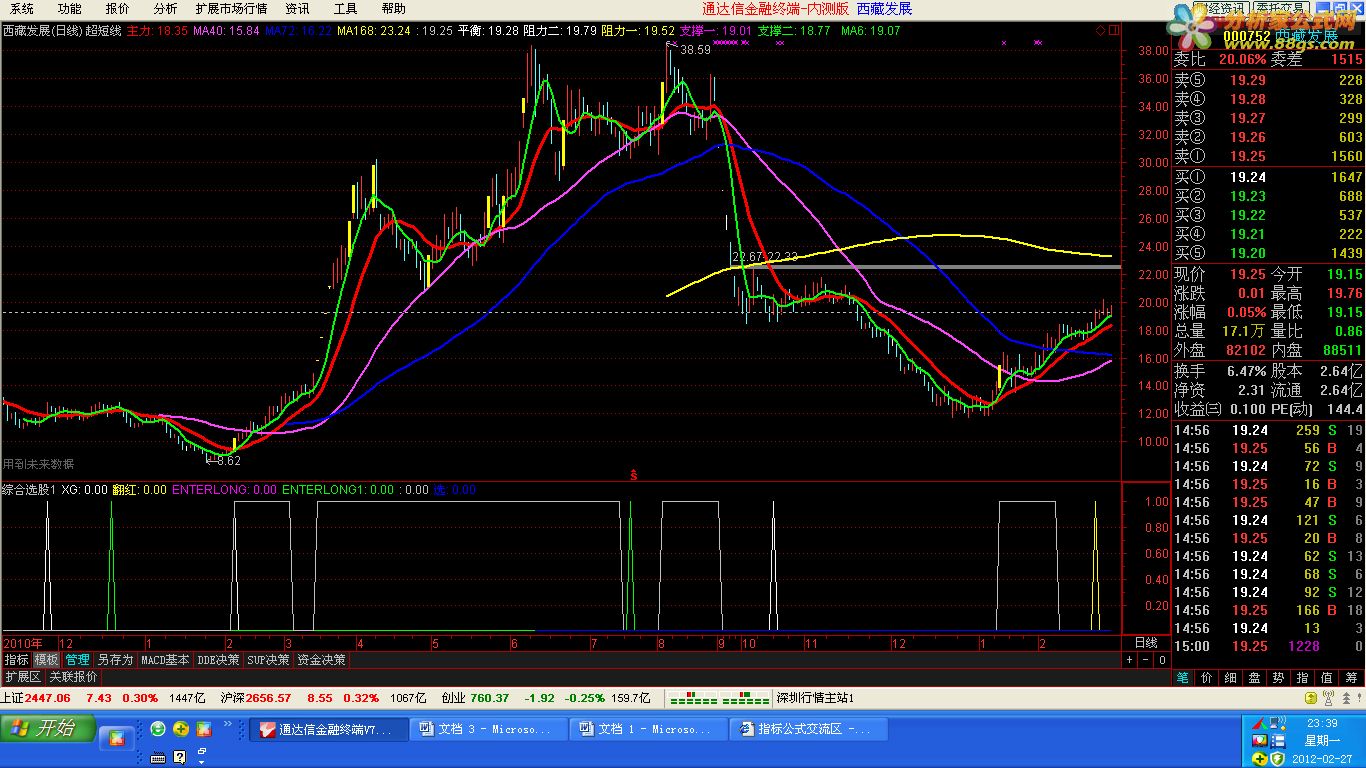
Task: Select the 管理 tab below the chart
Action: point(78,660)
